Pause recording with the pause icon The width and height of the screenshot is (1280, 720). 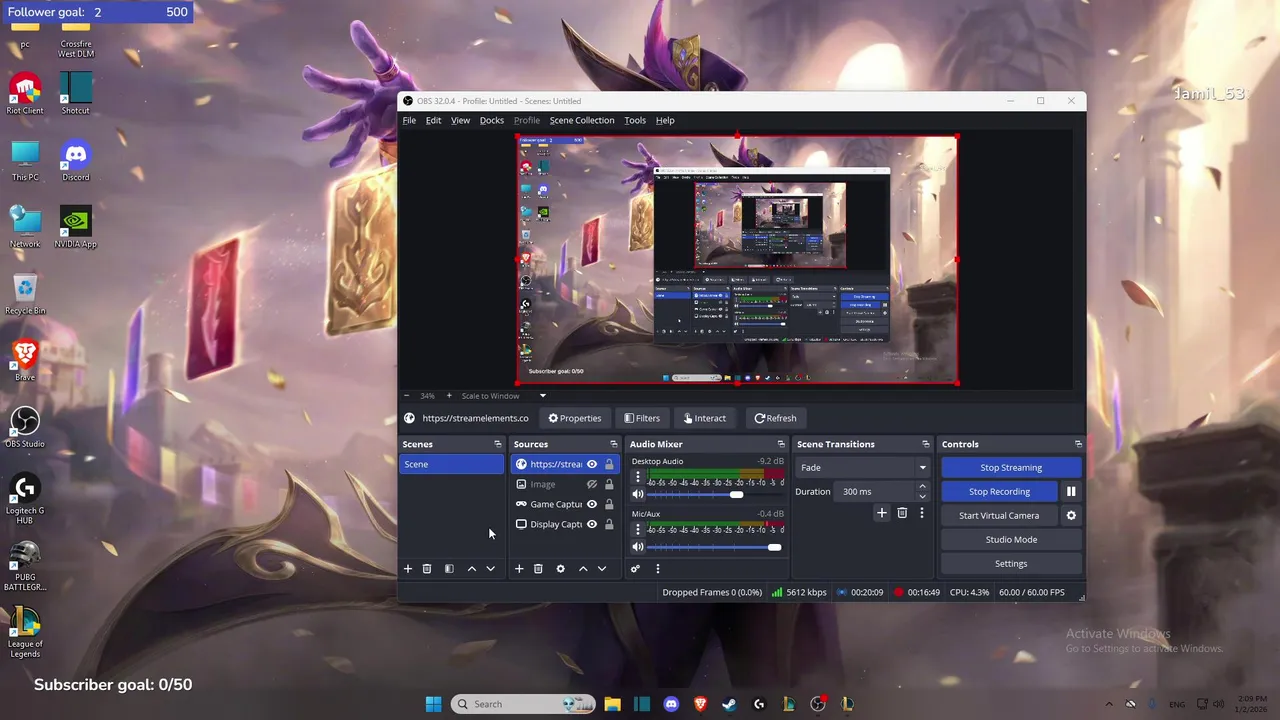pos(1071,492)
